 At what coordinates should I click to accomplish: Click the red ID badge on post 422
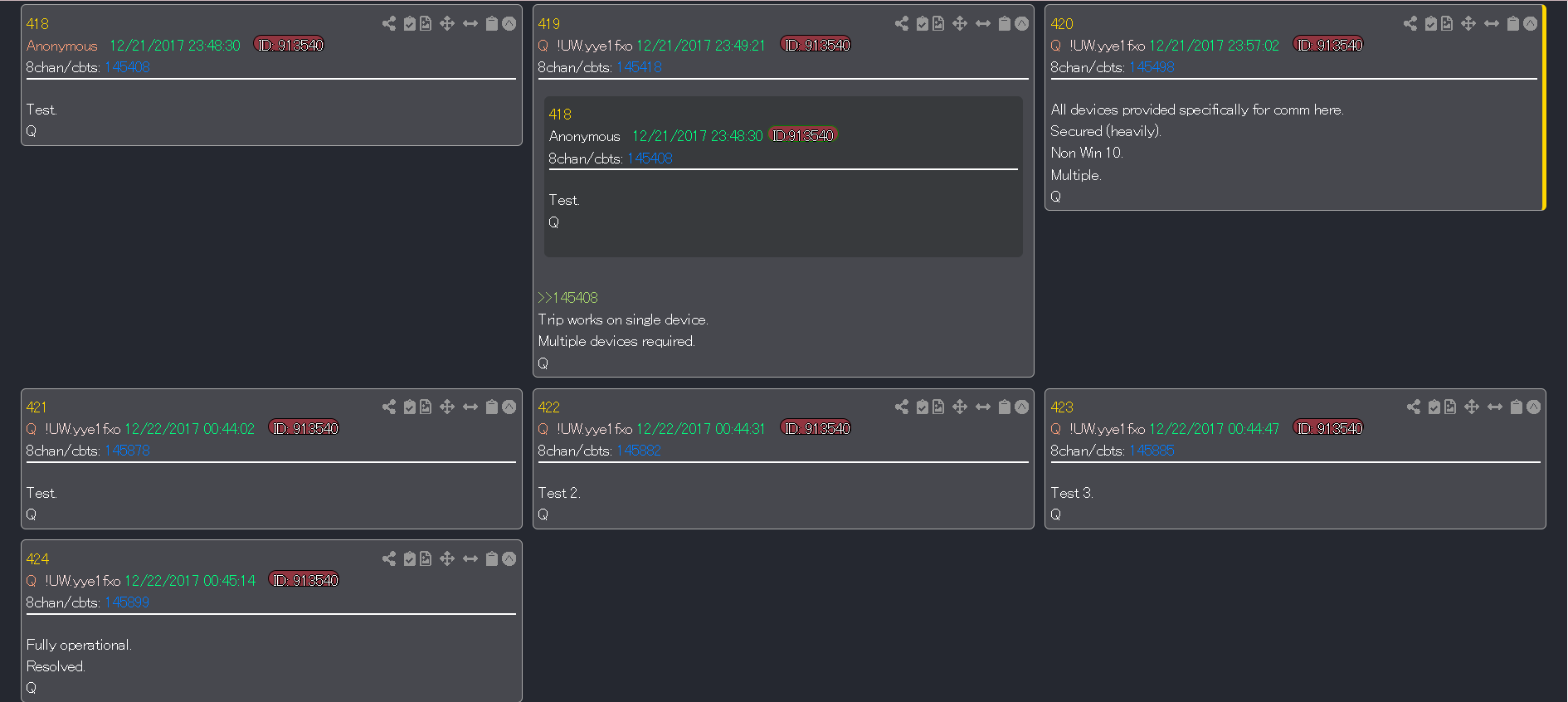click(816, 428)
